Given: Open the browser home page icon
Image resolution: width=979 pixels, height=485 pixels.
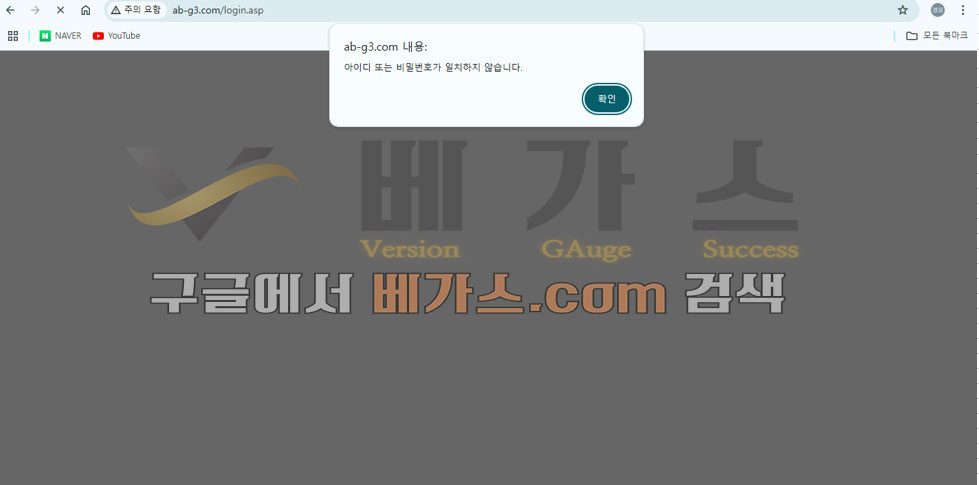Looking at the screenshot, I should (86, 10).
